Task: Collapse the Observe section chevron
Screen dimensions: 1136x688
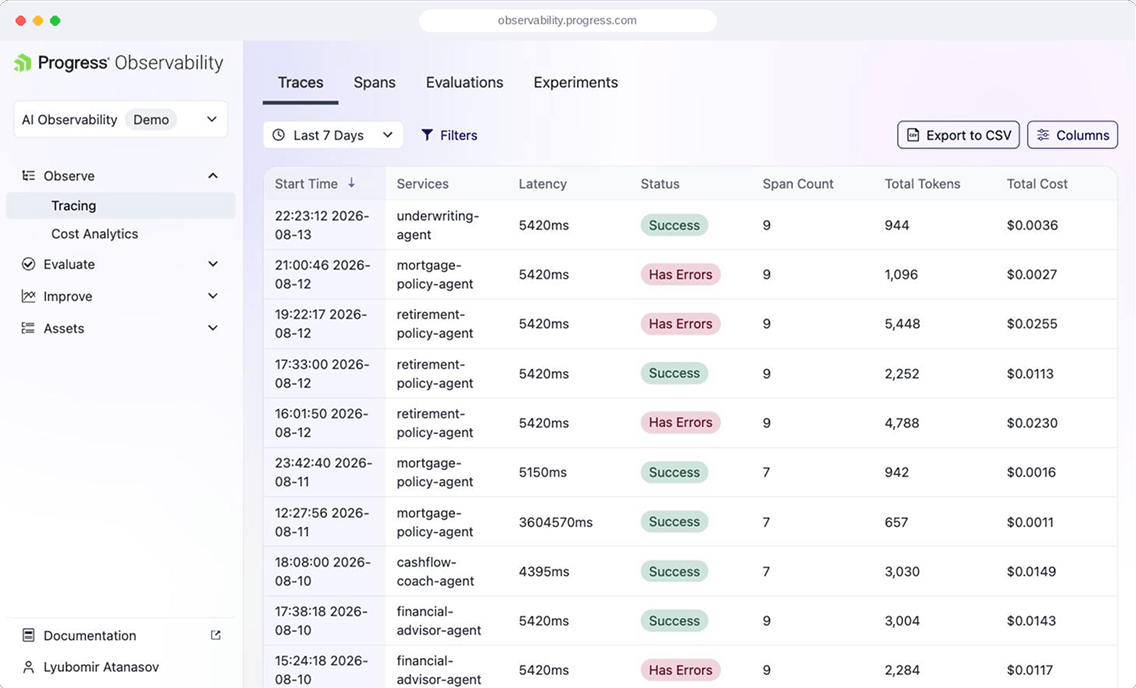Action: point(213,175)
